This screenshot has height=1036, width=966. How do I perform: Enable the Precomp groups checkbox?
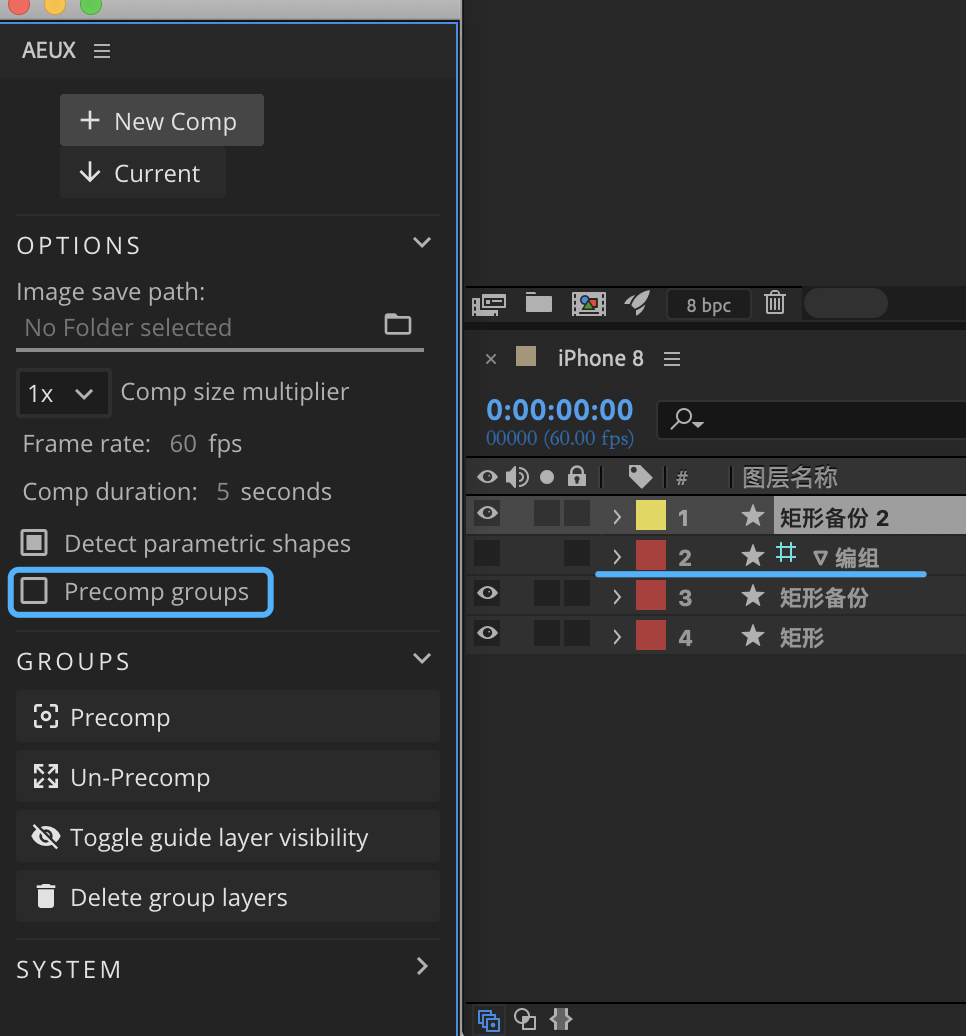[35, 591]
